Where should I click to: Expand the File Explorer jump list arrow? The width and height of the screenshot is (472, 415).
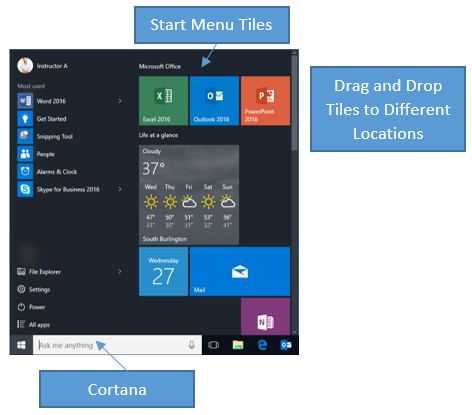(x=120, y=272)
